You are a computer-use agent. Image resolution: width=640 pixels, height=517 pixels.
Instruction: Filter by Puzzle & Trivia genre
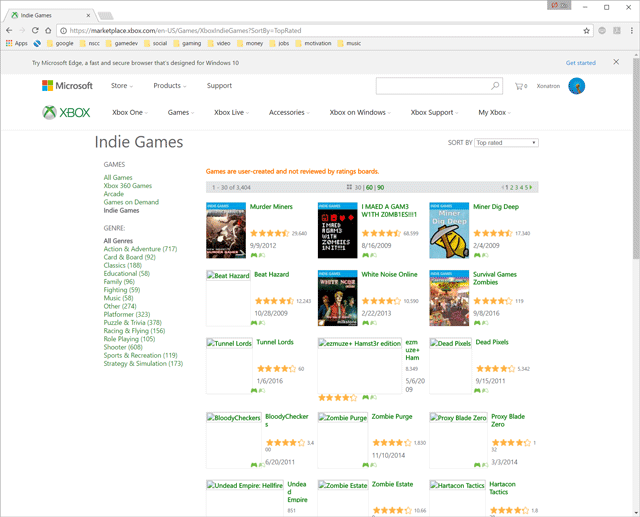[133, 323]
